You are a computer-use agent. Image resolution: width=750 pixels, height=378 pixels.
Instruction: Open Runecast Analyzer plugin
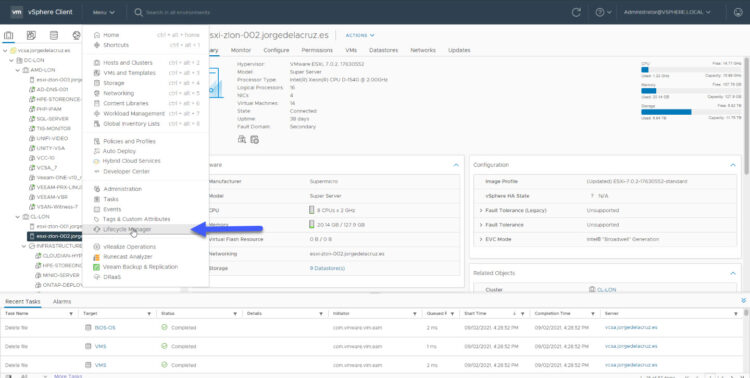click(x=127, y=257)
